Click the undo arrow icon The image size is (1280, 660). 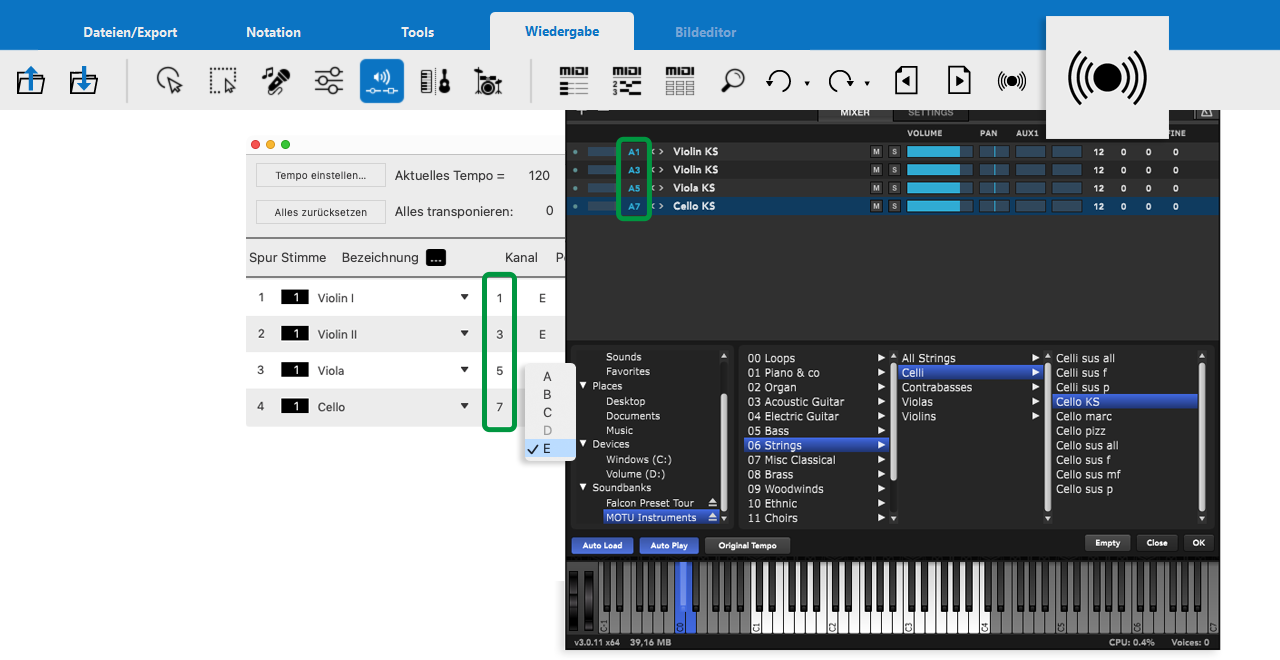click(778, 81)
